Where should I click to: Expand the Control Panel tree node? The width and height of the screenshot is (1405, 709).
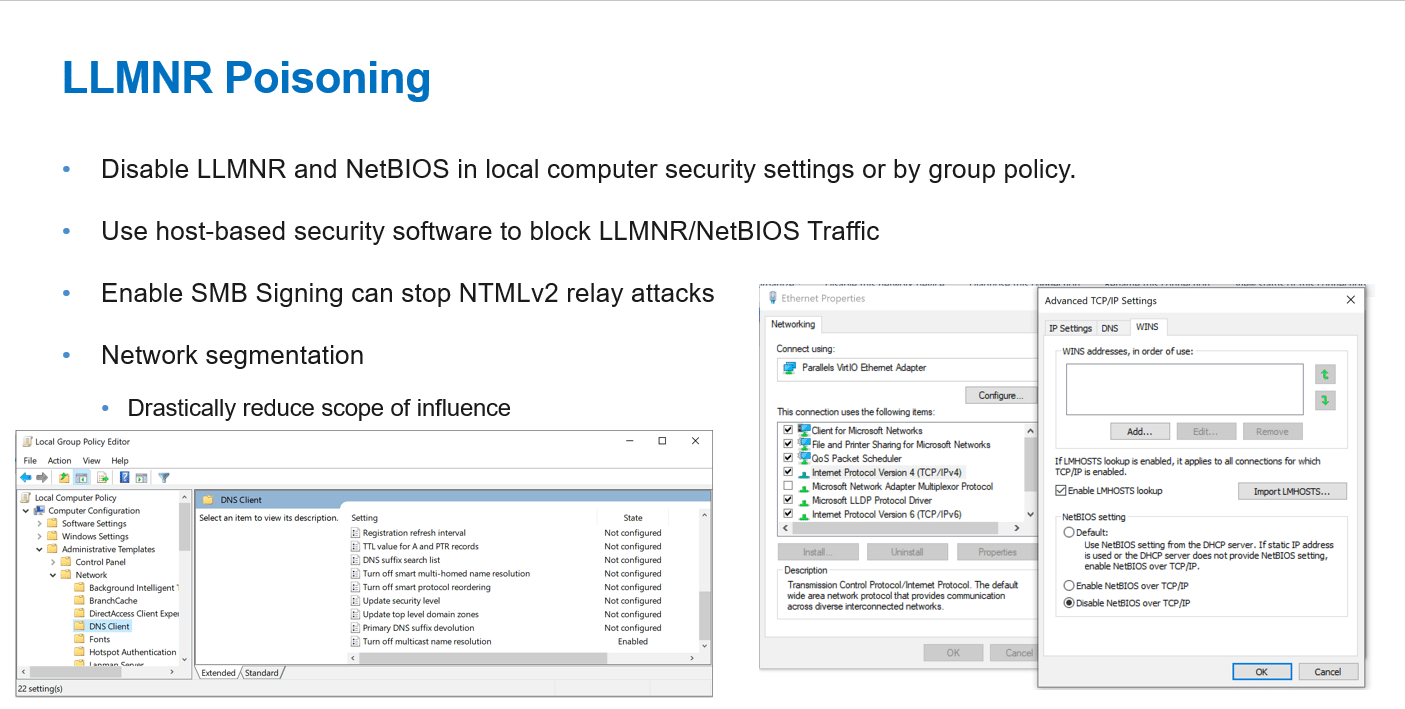[54, 562]
